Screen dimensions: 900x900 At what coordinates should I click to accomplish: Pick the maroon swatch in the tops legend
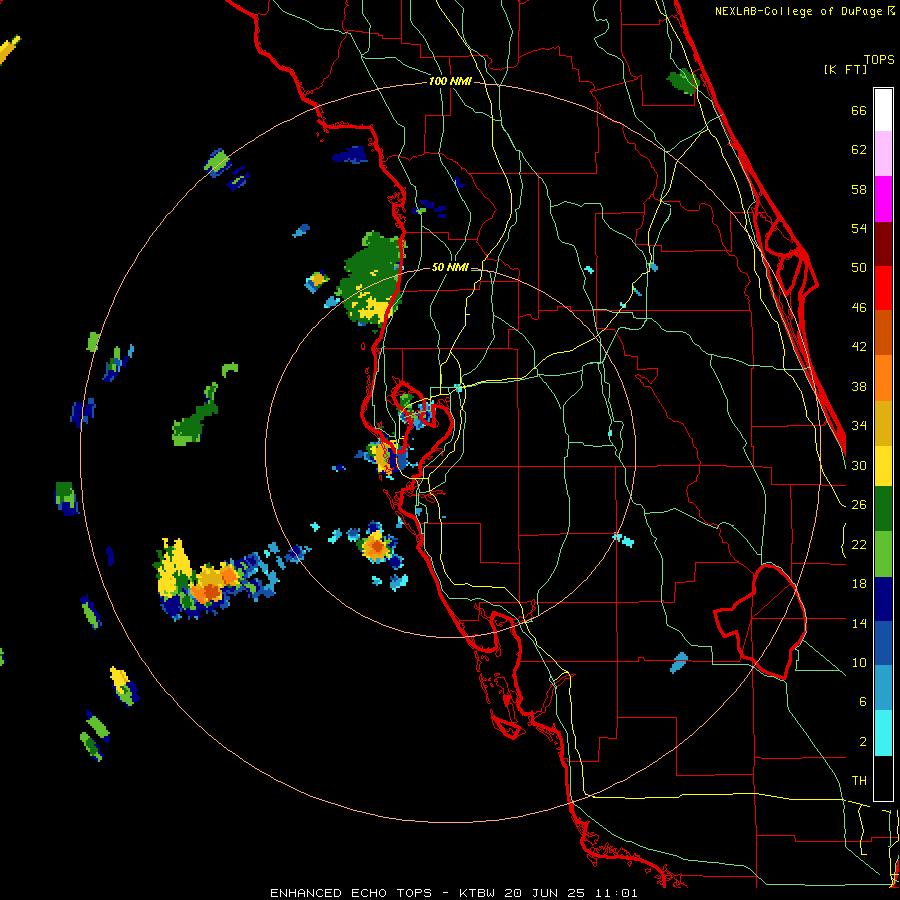click(883, 244)
